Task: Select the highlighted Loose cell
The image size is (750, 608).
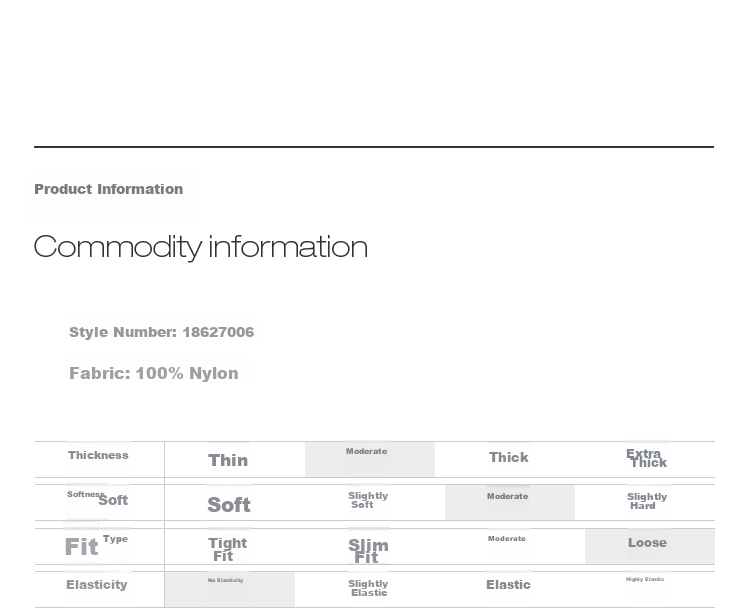Action: pos(650,547)
